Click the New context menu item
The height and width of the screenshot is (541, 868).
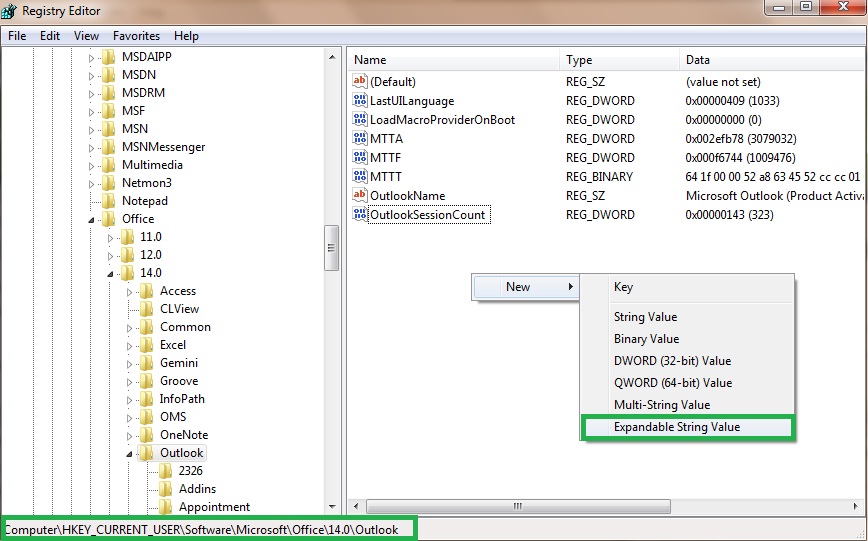(x=526, y=287)
